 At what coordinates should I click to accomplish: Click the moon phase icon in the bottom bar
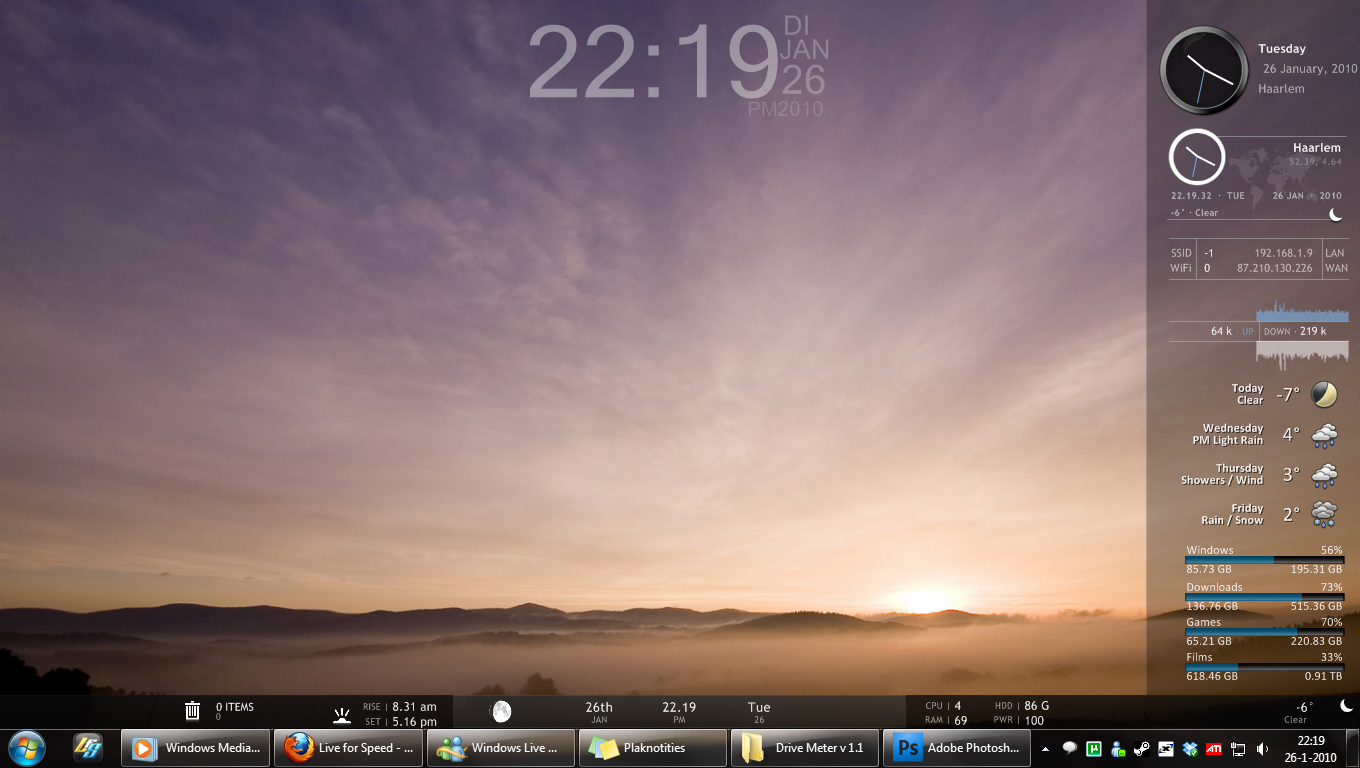click(501, 711)
